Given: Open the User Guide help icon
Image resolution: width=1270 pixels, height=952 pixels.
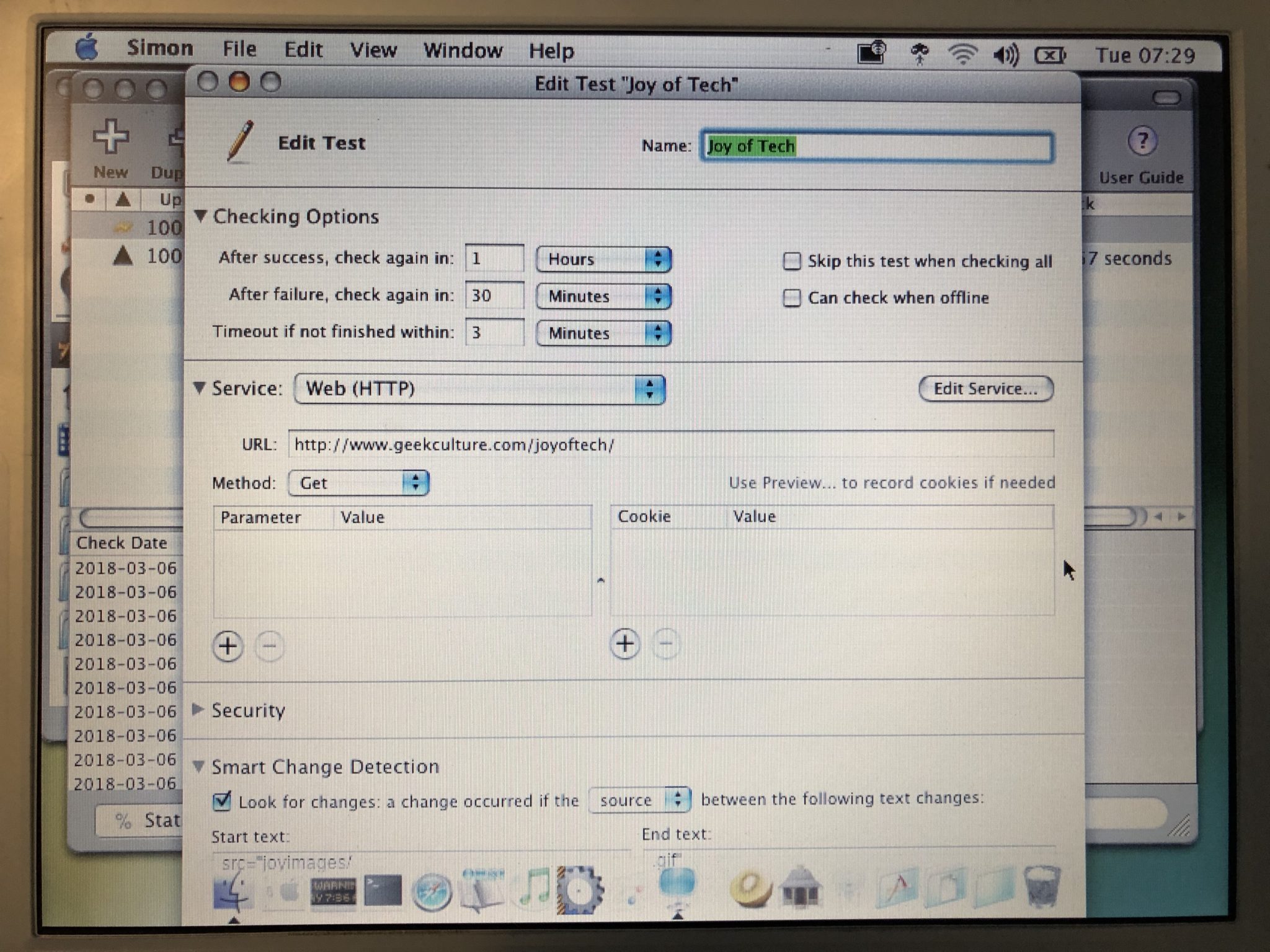Looking at the screenshot, I should (1142, 141).
